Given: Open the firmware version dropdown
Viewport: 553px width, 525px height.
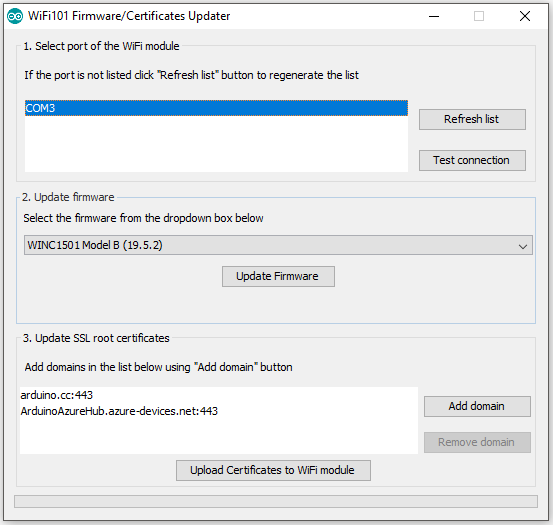Looking at the screenshot, I should coord(278,245).
